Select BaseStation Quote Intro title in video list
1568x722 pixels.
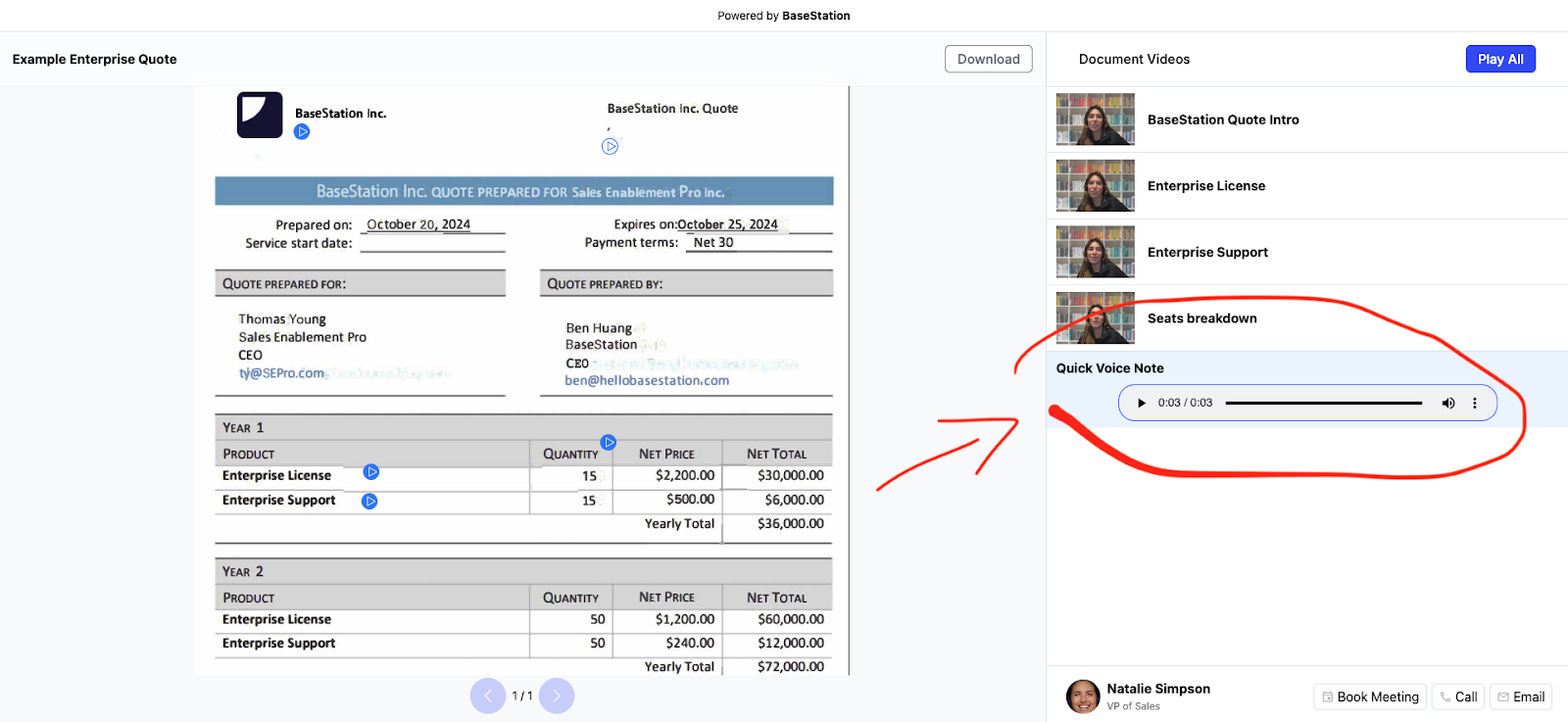[x=1223, y=120]
